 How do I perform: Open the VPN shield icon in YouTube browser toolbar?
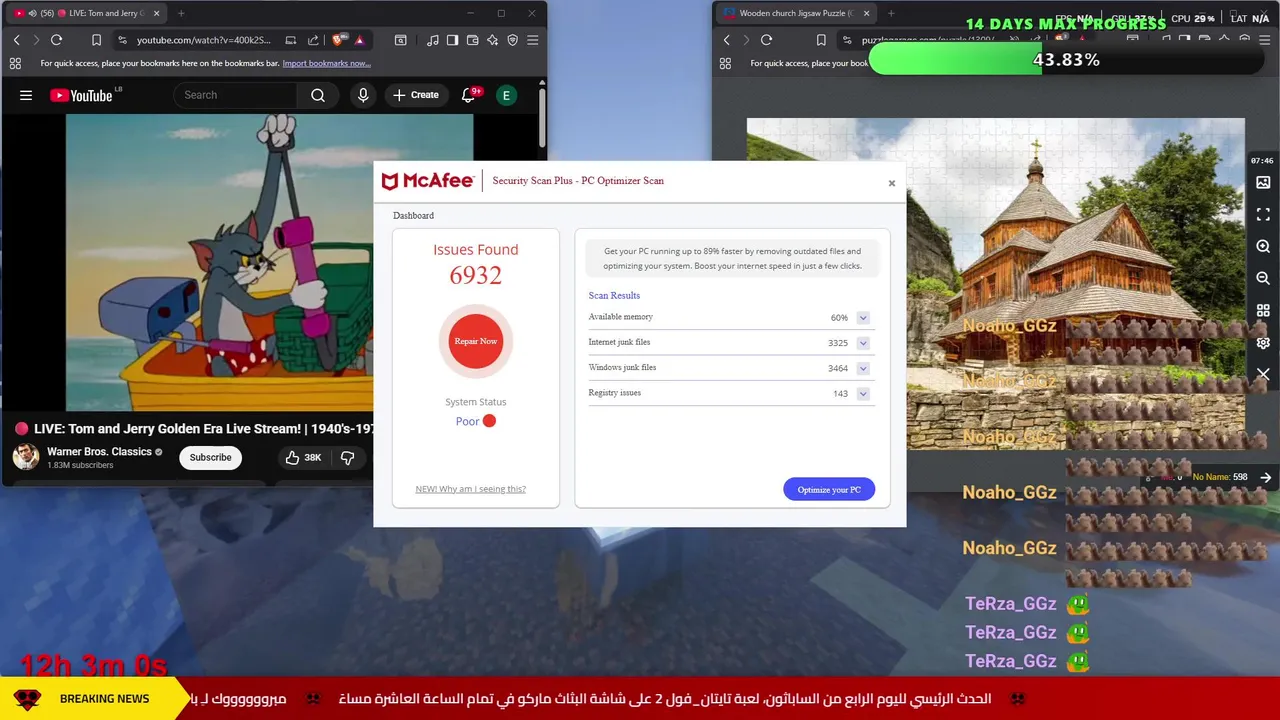click(512, 40)
